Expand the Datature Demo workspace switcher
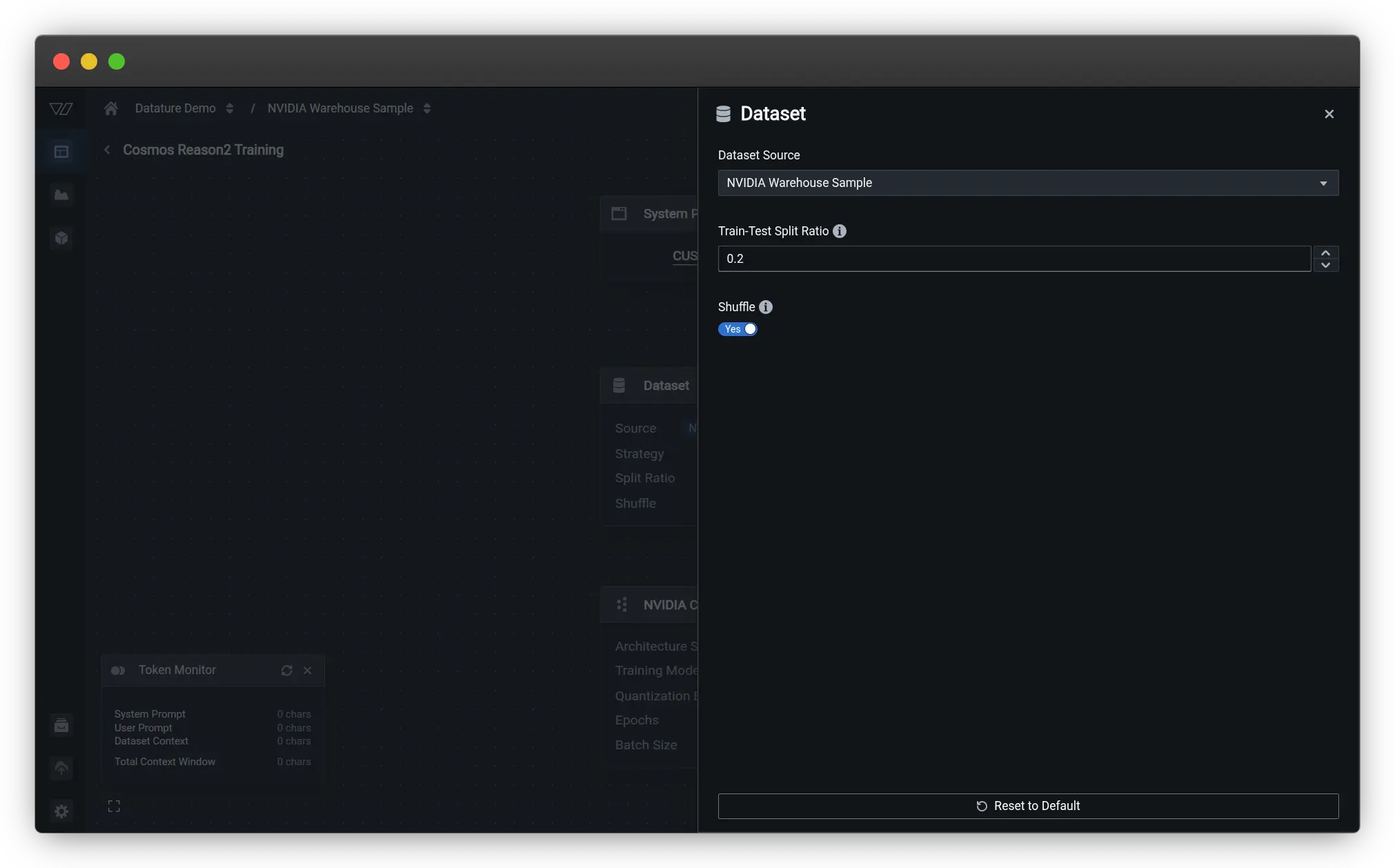Image resolution: width=1395 pixels, height=868 pixels. click(x=230, y=108)
